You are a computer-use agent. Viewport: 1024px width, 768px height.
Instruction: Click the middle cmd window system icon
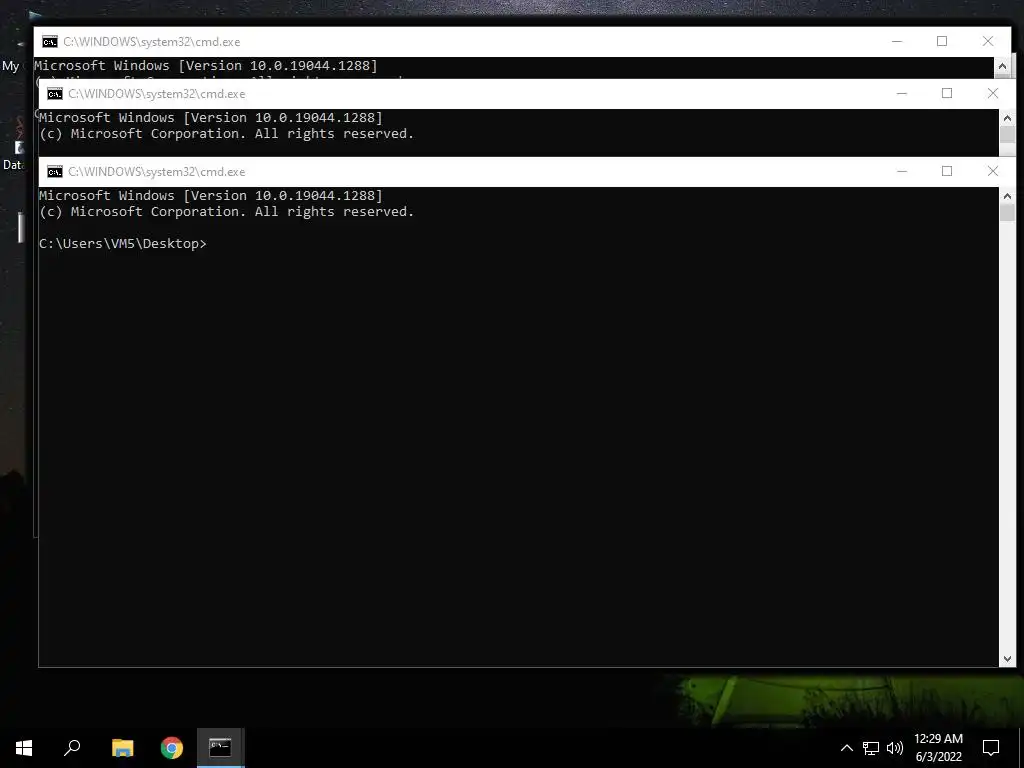[55, 94]
